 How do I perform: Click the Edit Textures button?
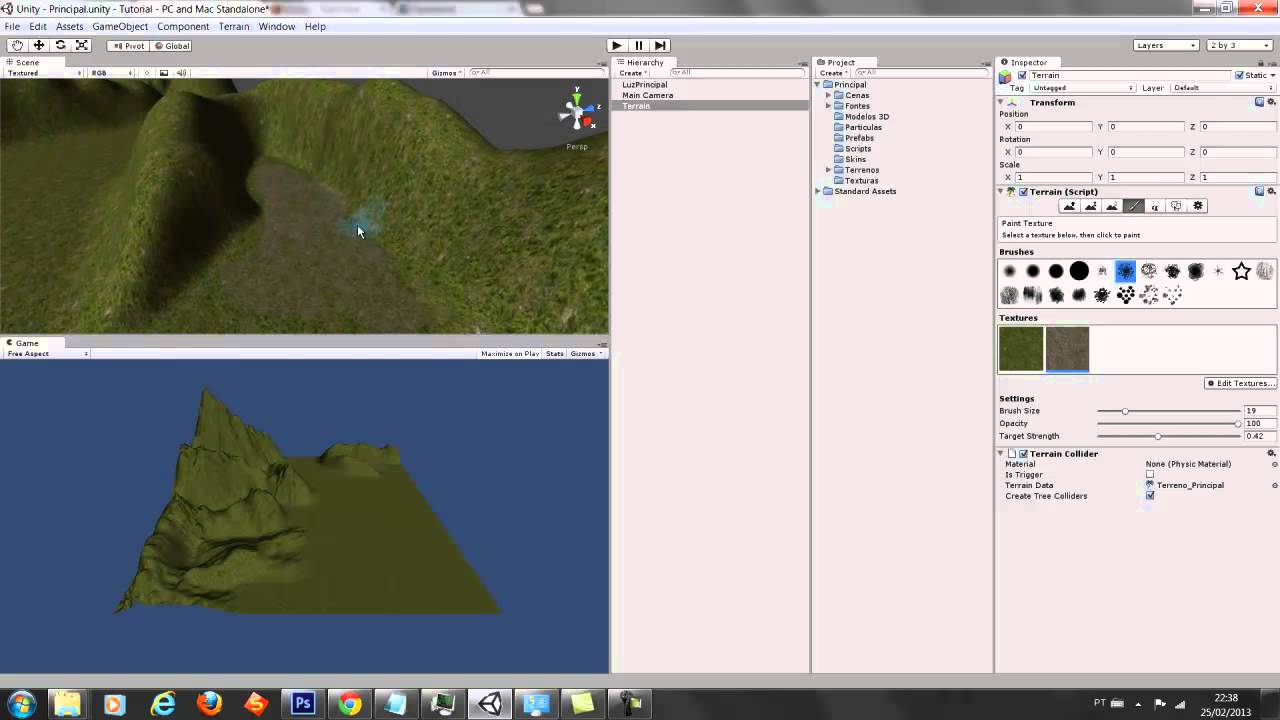pyautogui.click(x=1240, y=383)
